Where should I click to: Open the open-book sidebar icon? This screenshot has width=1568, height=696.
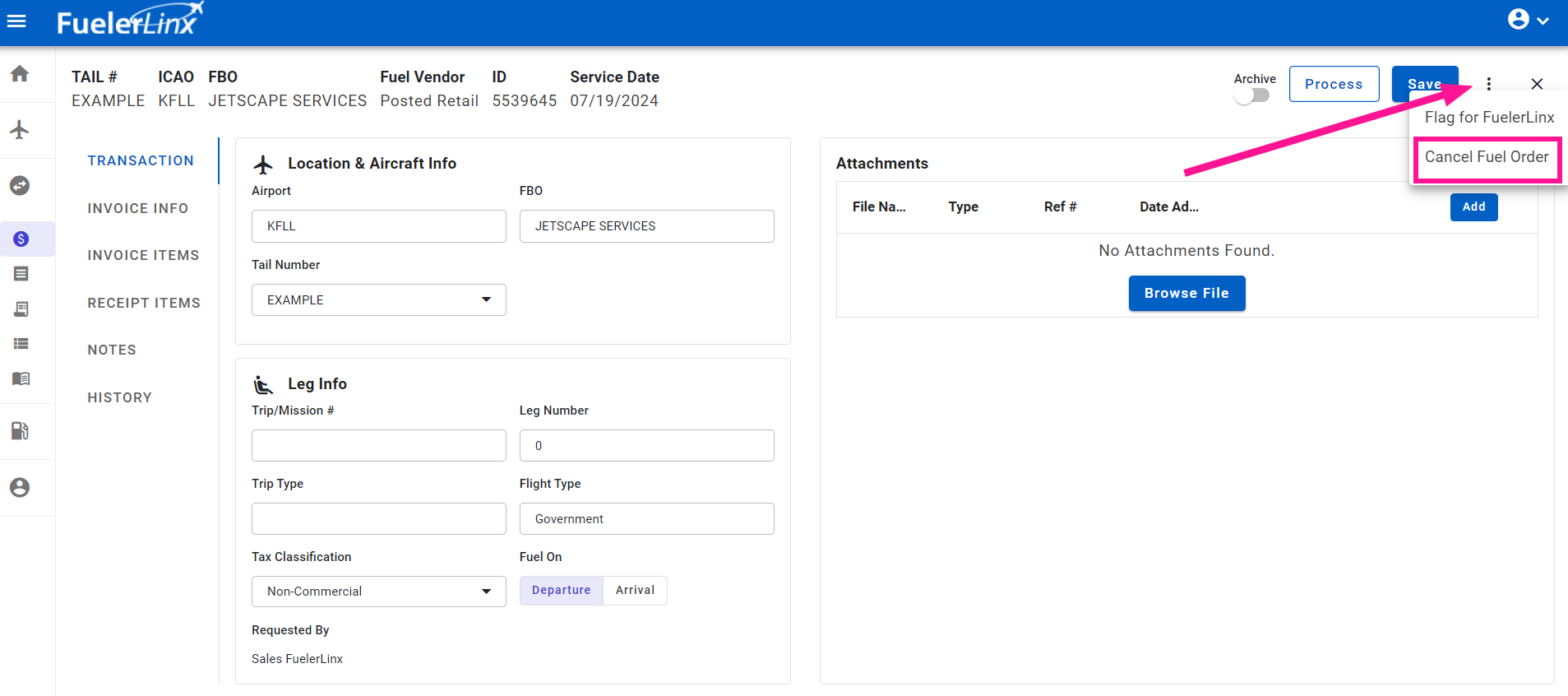(21, 378)
